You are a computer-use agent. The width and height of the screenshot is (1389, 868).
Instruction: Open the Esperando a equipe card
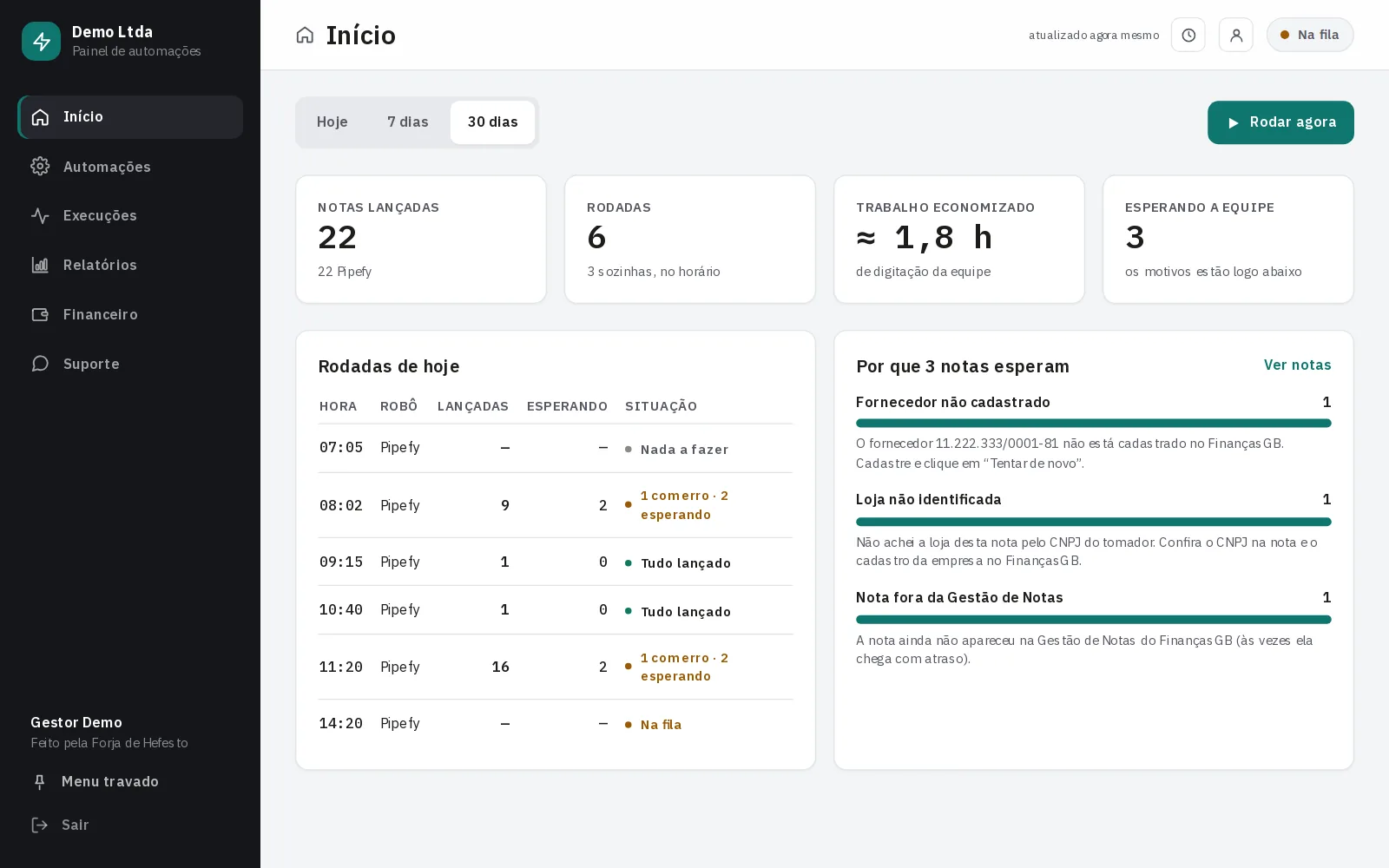pyautogui.click(x=1228, y=240)
